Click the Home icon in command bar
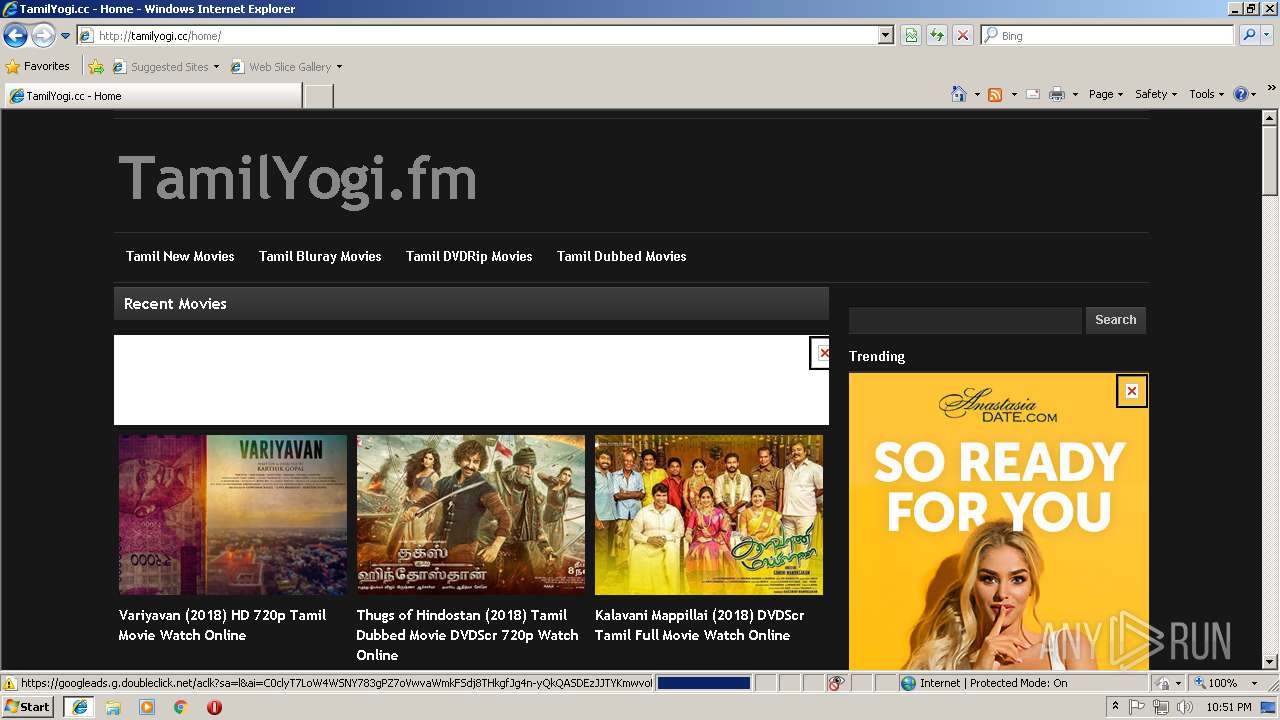The width and height of the screenshot is (1280, 720). point(959,94)
